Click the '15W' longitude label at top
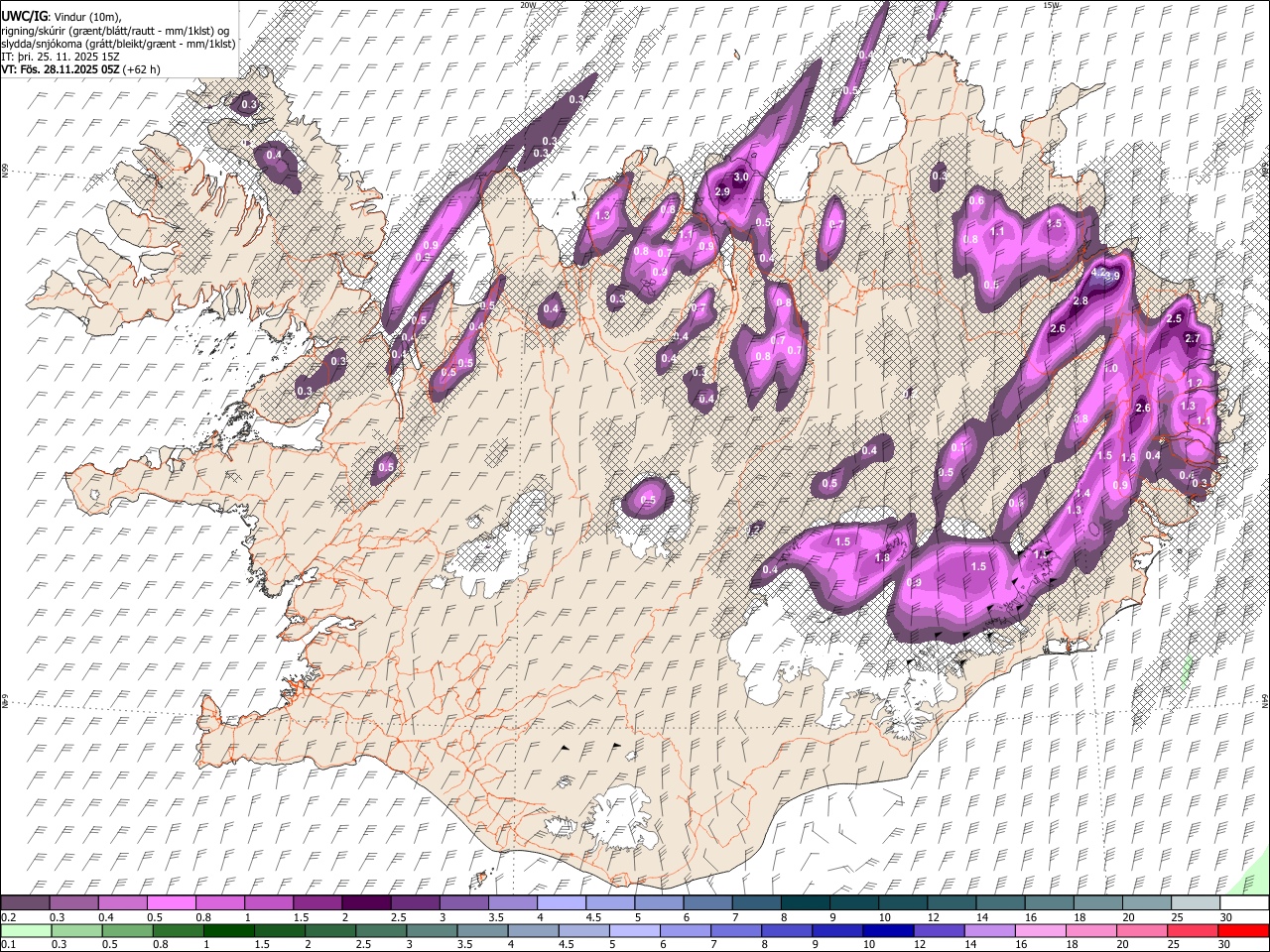This screenshot has width=1270, height=952. tap(1051, 5)
